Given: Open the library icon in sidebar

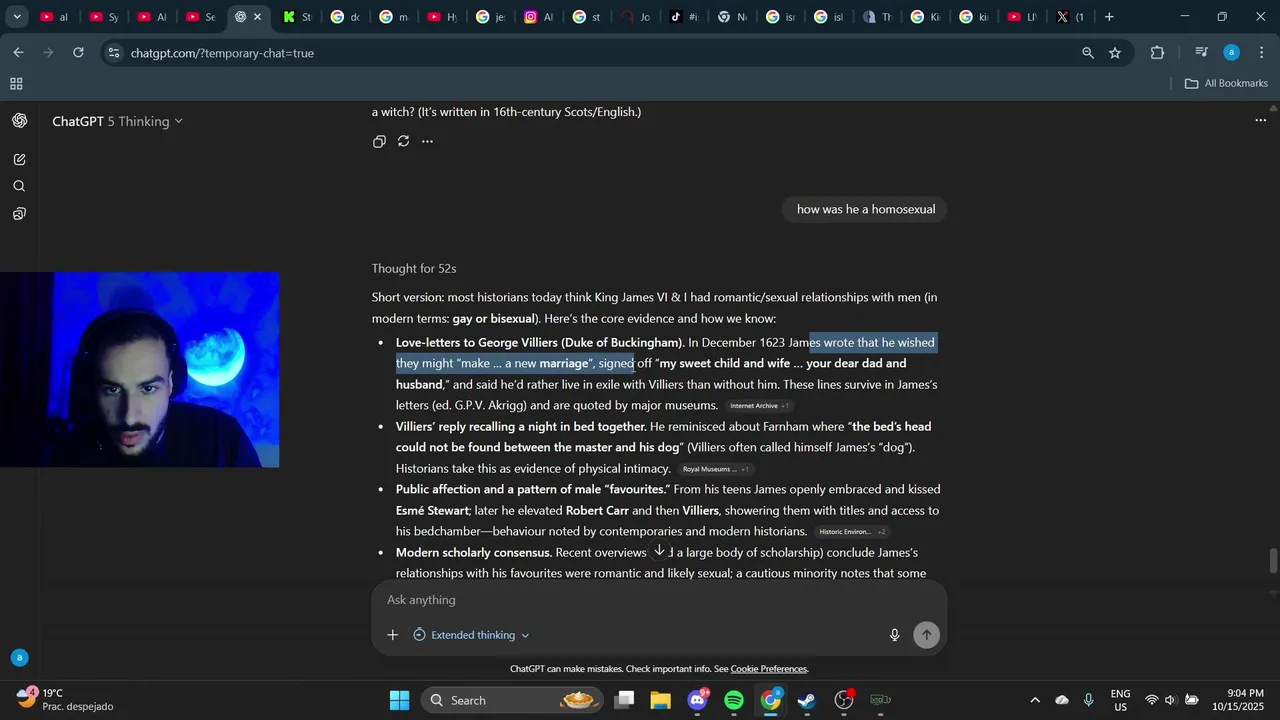Looking at the screenshot, I should (x=19, y=214).
